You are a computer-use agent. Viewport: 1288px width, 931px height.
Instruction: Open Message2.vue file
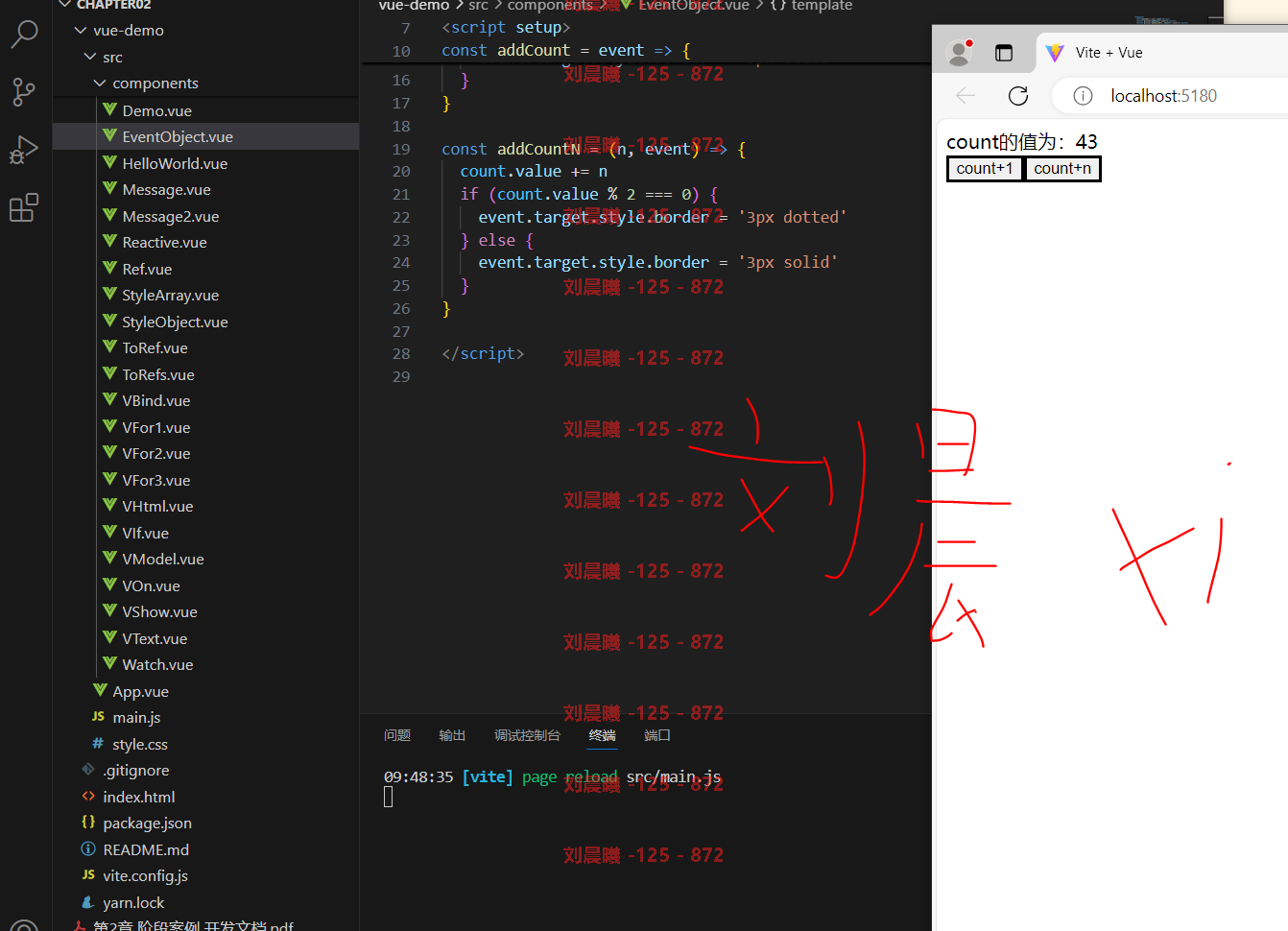click(171, 217)
